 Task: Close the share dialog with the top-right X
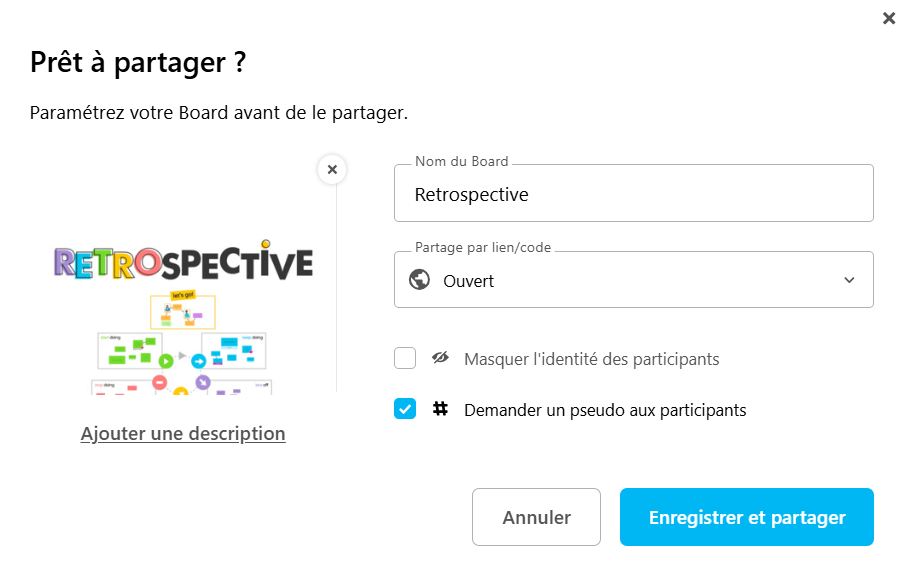(x=889, y=18)
